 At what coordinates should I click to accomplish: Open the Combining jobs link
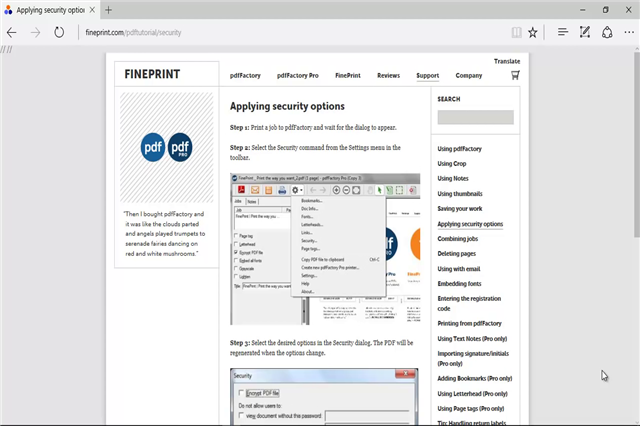(458, 239)
